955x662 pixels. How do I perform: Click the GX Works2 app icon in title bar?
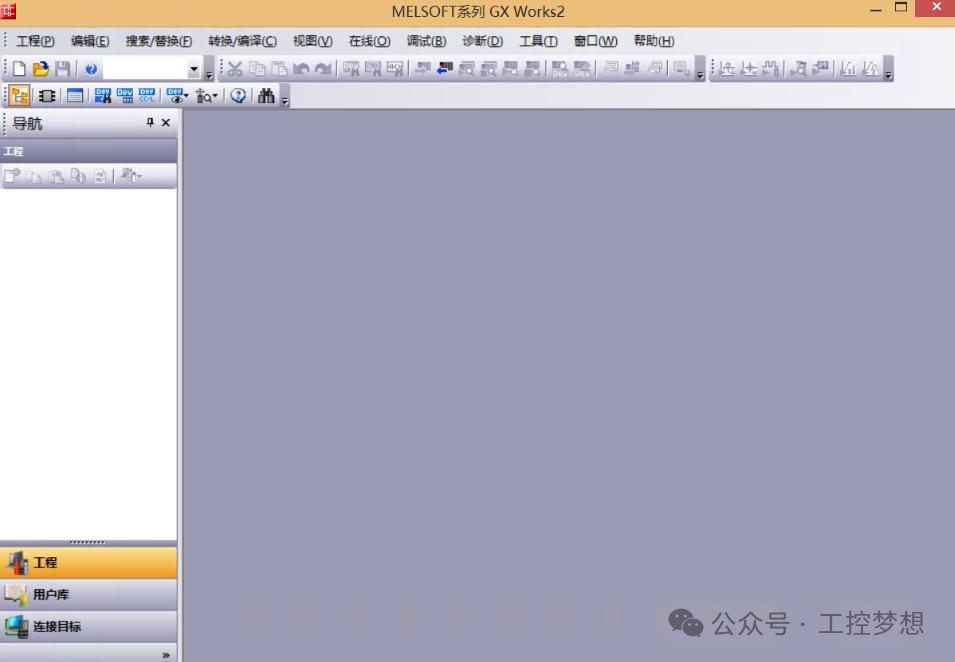[8, 10]
